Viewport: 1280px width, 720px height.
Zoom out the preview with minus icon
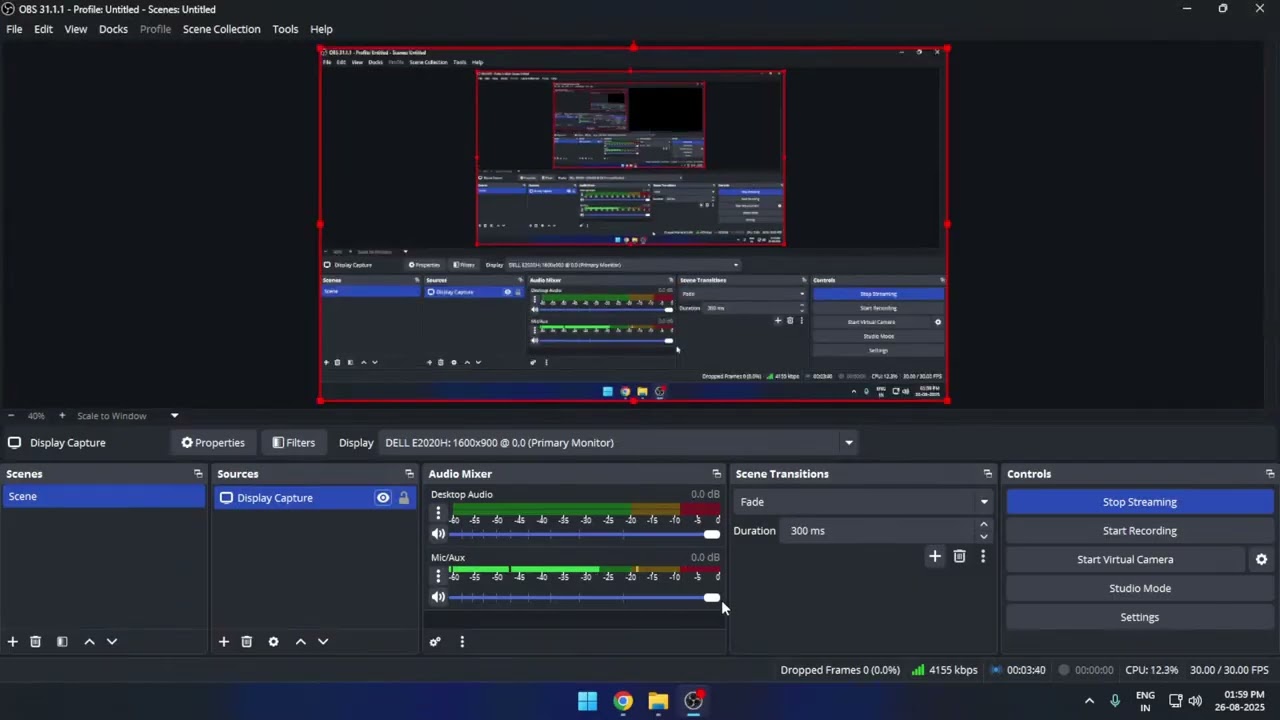point(10,416)
